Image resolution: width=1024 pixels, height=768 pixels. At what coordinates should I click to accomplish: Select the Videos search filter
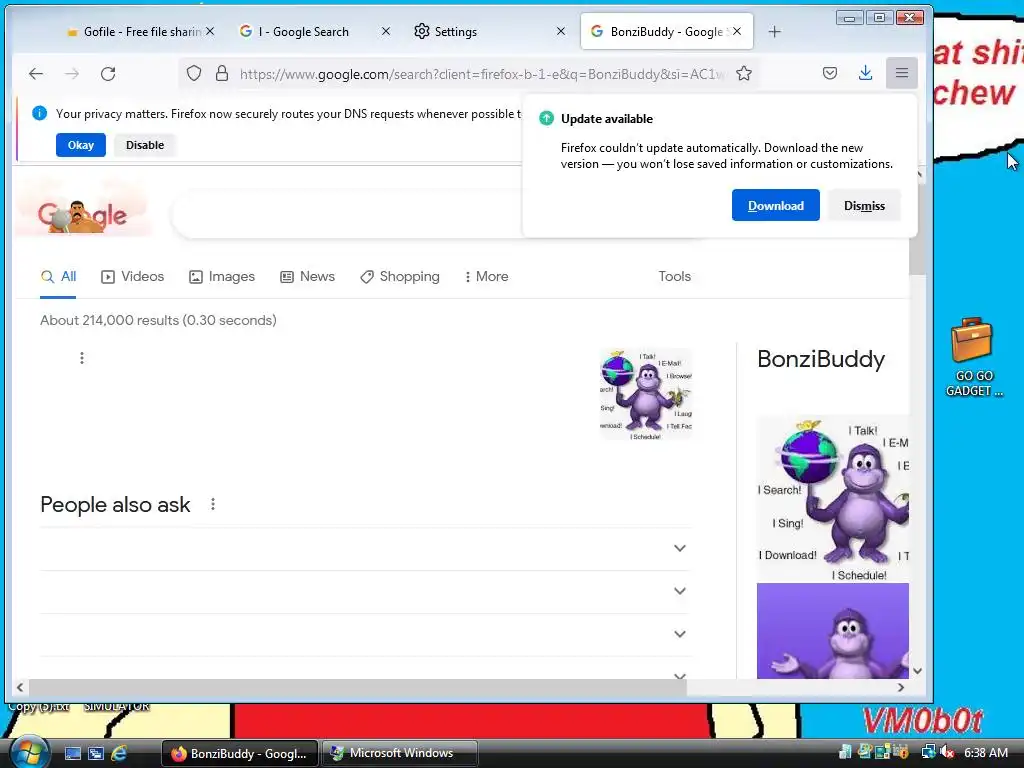point(133,276)
